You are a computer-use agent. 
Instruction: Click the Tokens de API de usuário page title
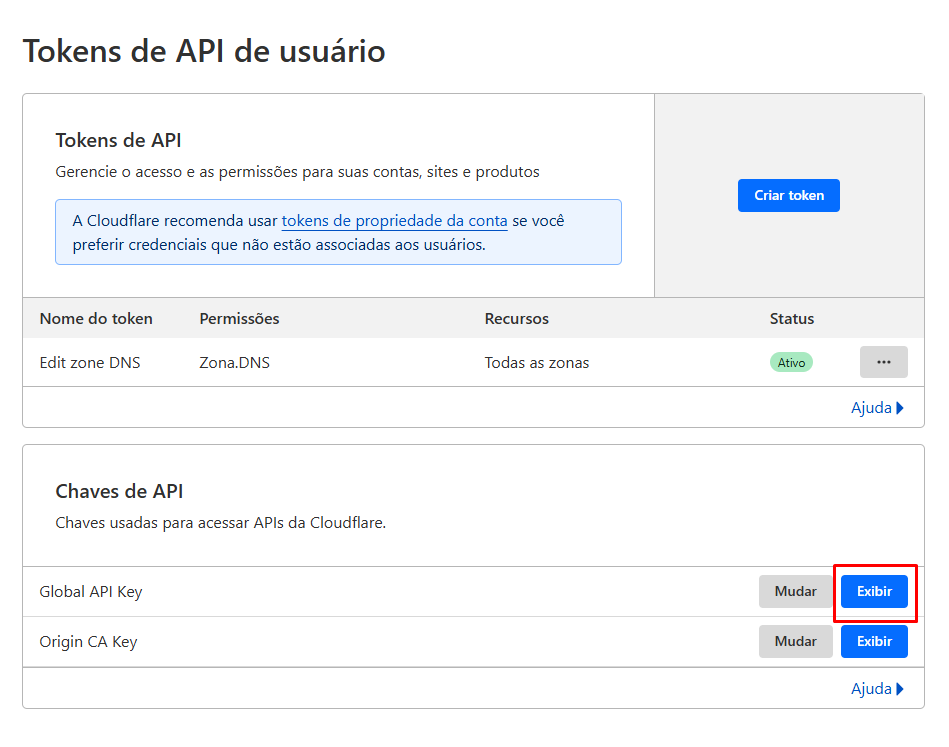204,51
